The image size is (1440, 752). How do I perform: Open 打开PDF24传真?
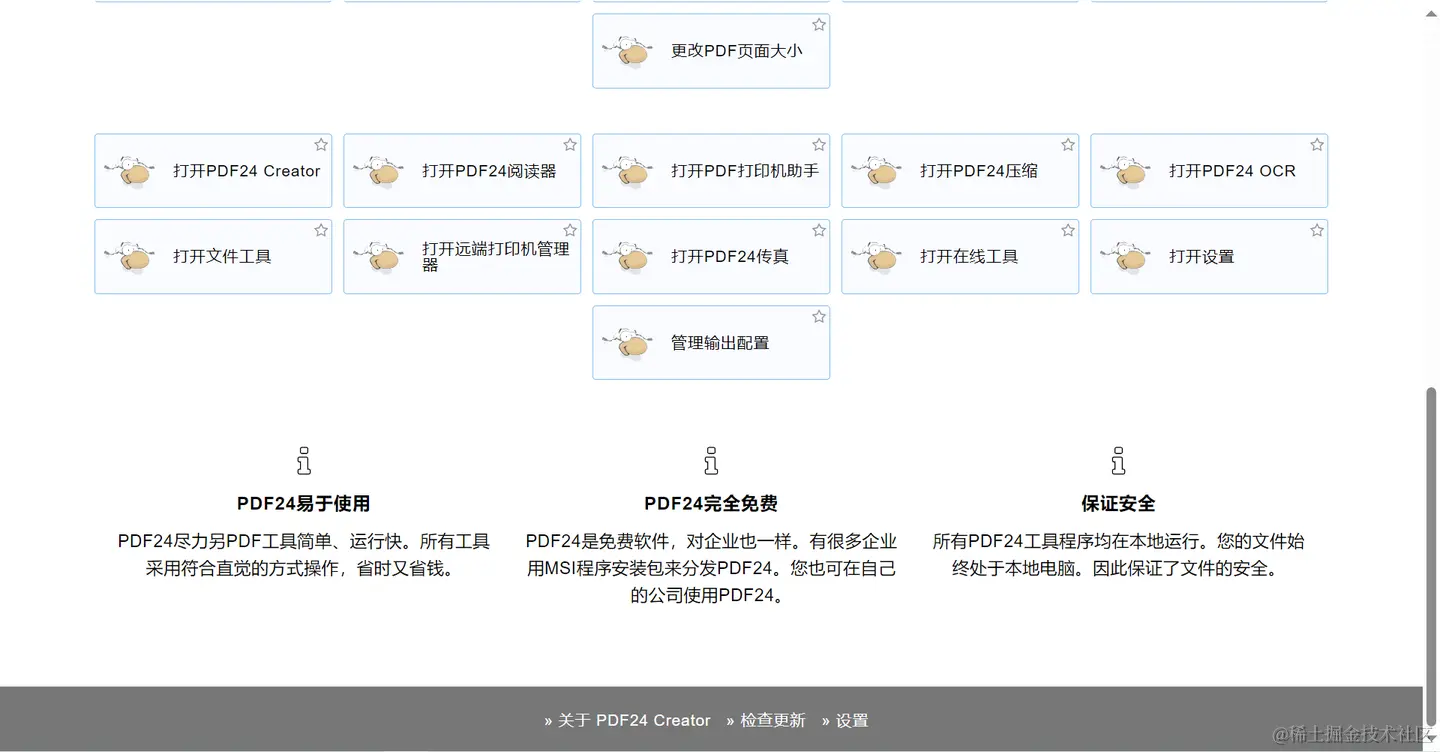(x=711, y=257)
